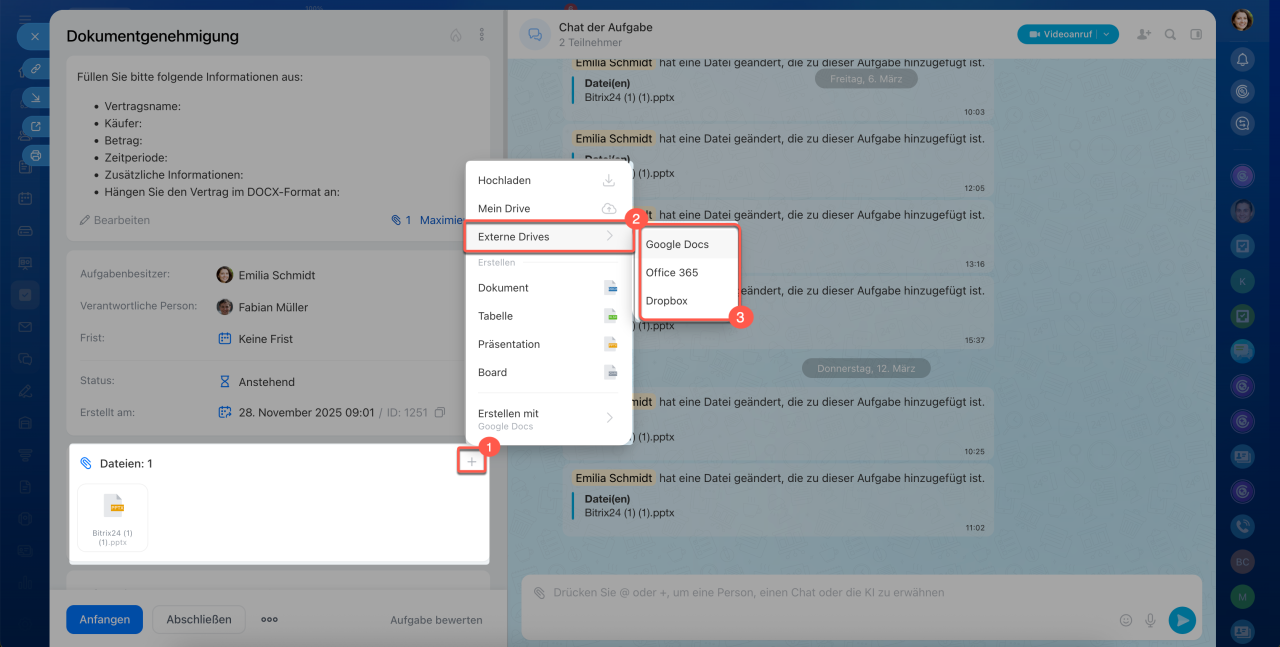Viewport: 1280px width, 647px height.
Task: Open the Videoanruf dropdown arrow
Action: click(1106, 34)
